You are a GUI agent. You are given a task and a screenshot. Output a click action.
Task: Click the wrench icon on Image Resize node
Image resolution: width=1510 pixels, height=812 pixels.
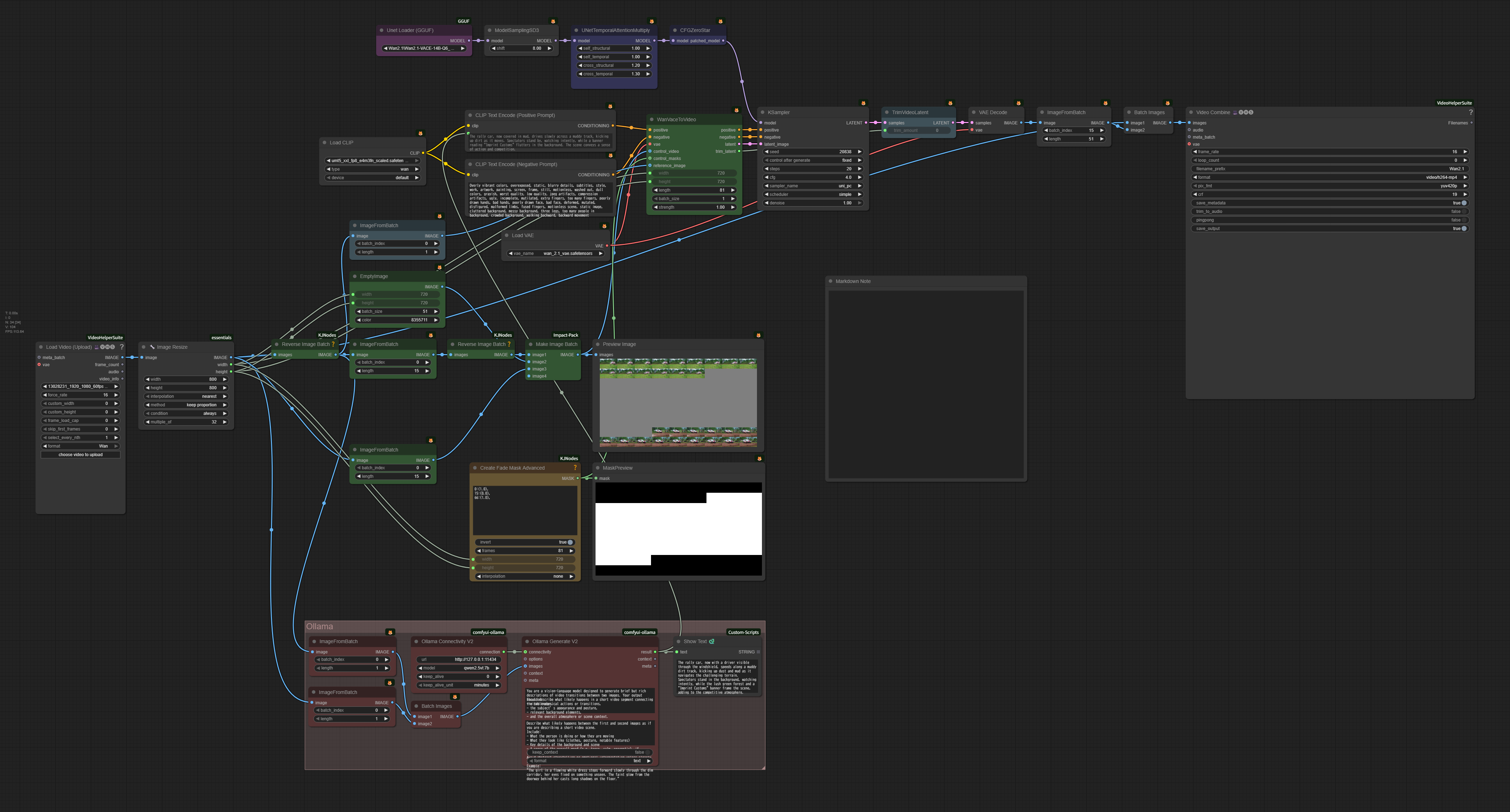(x=152, y=347)
